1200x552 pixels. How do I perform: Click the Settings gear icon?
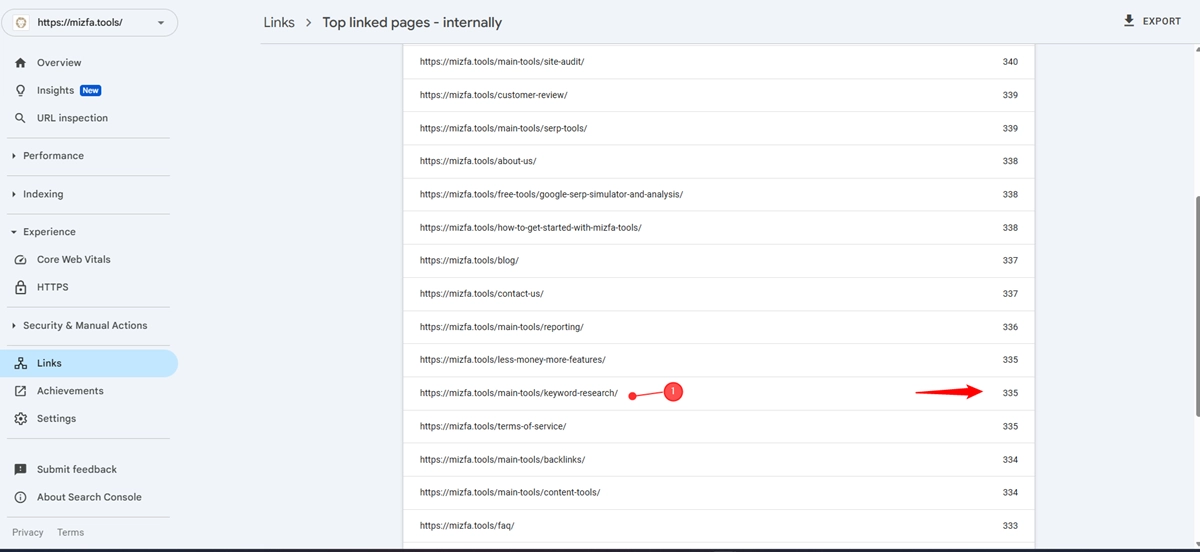click(x=20, y=419)
